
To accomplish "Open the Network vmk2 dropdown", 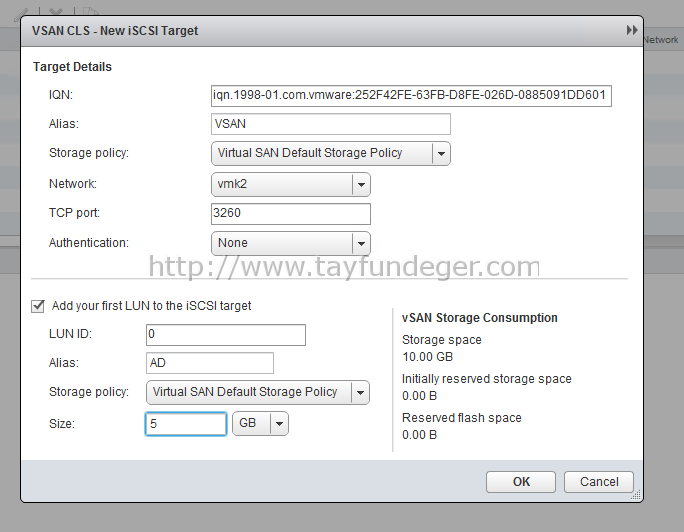I will 291,184.
